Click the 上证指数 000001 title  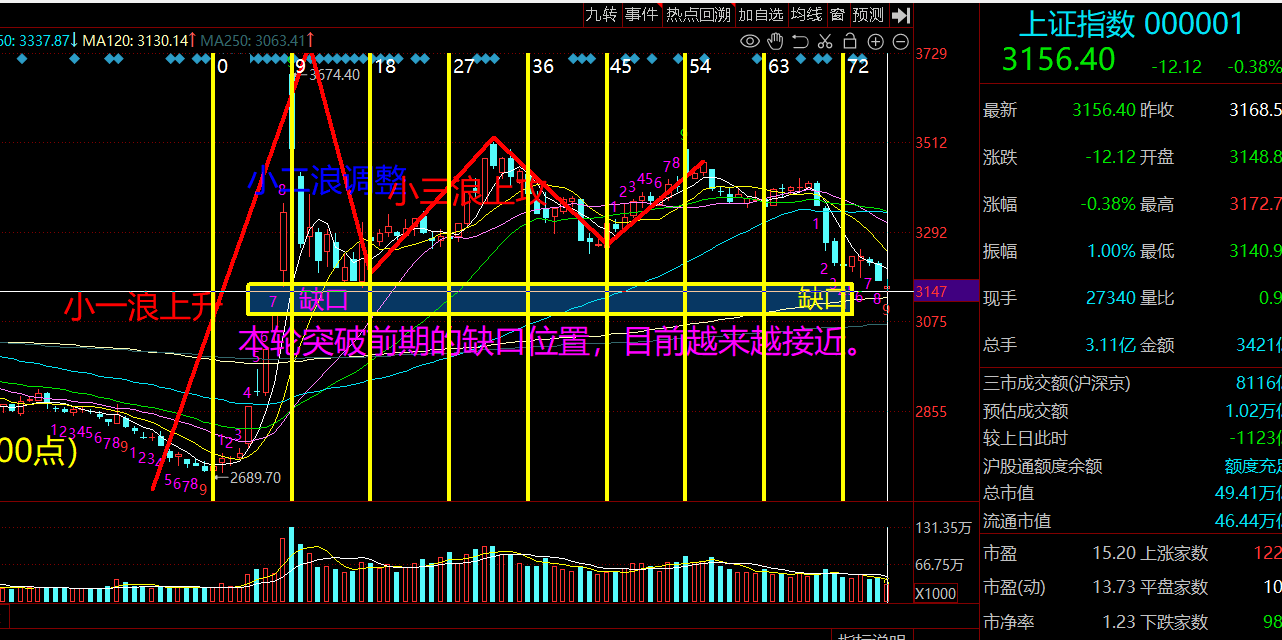pos(1130,23)
